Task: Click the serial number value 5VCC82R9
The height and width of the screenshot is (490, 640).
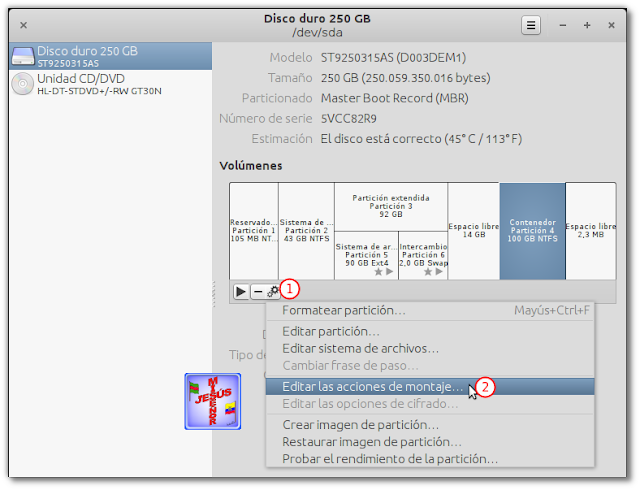Action: (349, 119)
